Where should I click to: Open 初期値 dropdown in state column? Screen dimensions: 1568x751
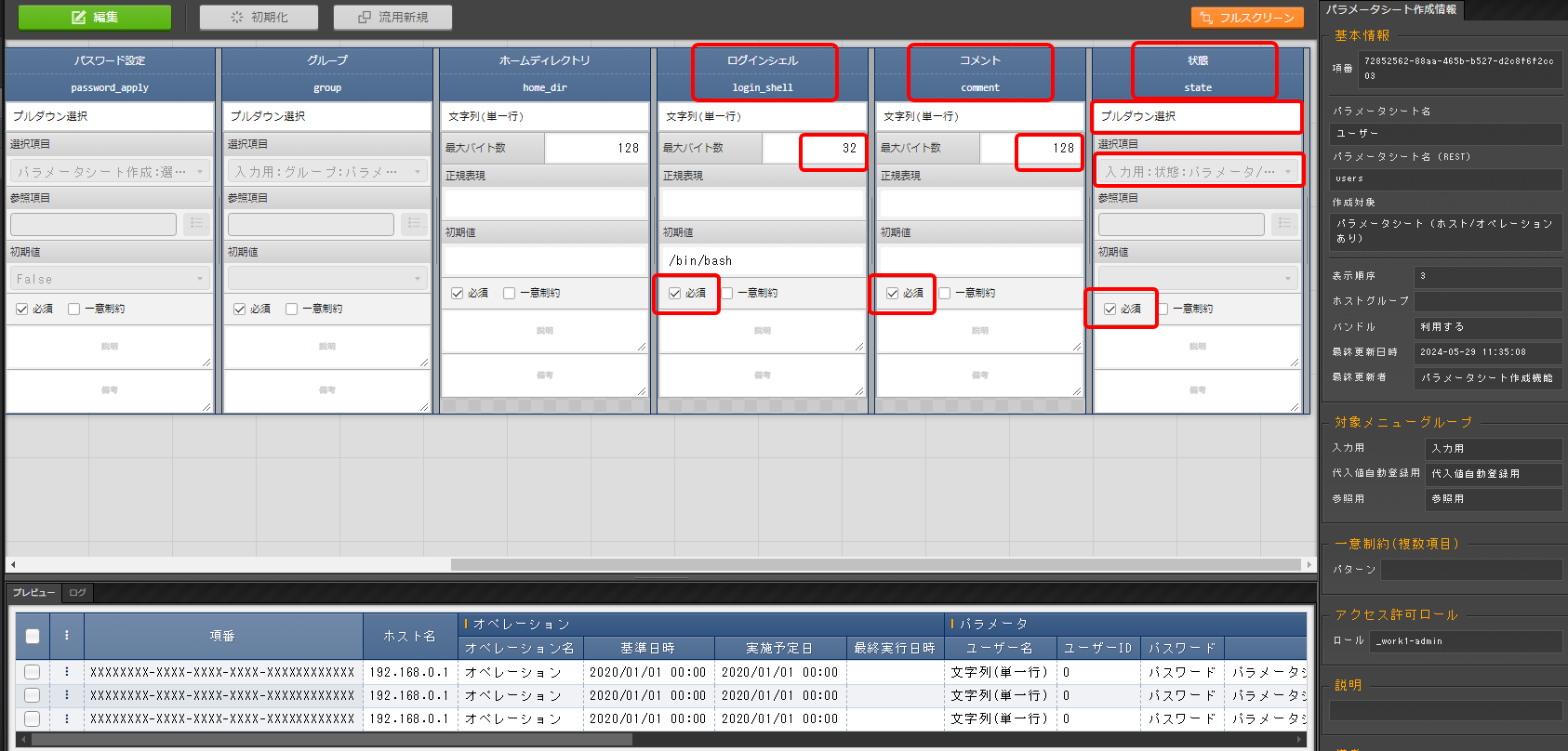(x=1198, y=279)
